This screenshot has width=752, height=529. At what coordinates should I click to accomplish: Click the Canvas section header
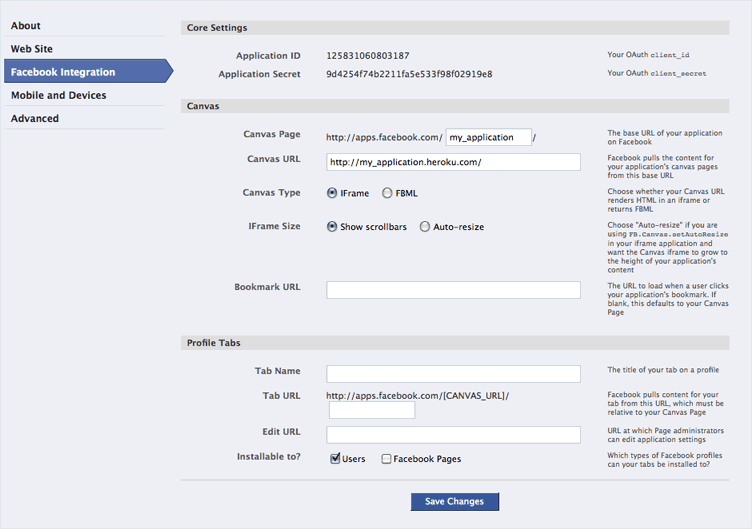pos(455,106)
